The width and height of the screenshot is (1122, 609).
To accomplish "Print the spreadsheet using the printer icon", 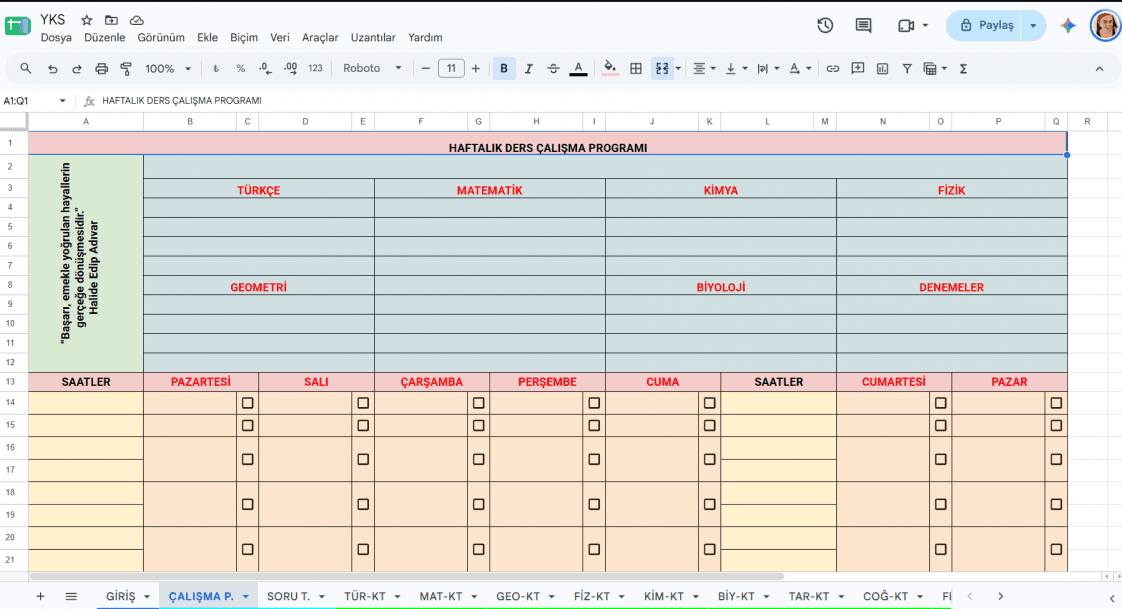I will pyautogui.click(x=102, y=69).
